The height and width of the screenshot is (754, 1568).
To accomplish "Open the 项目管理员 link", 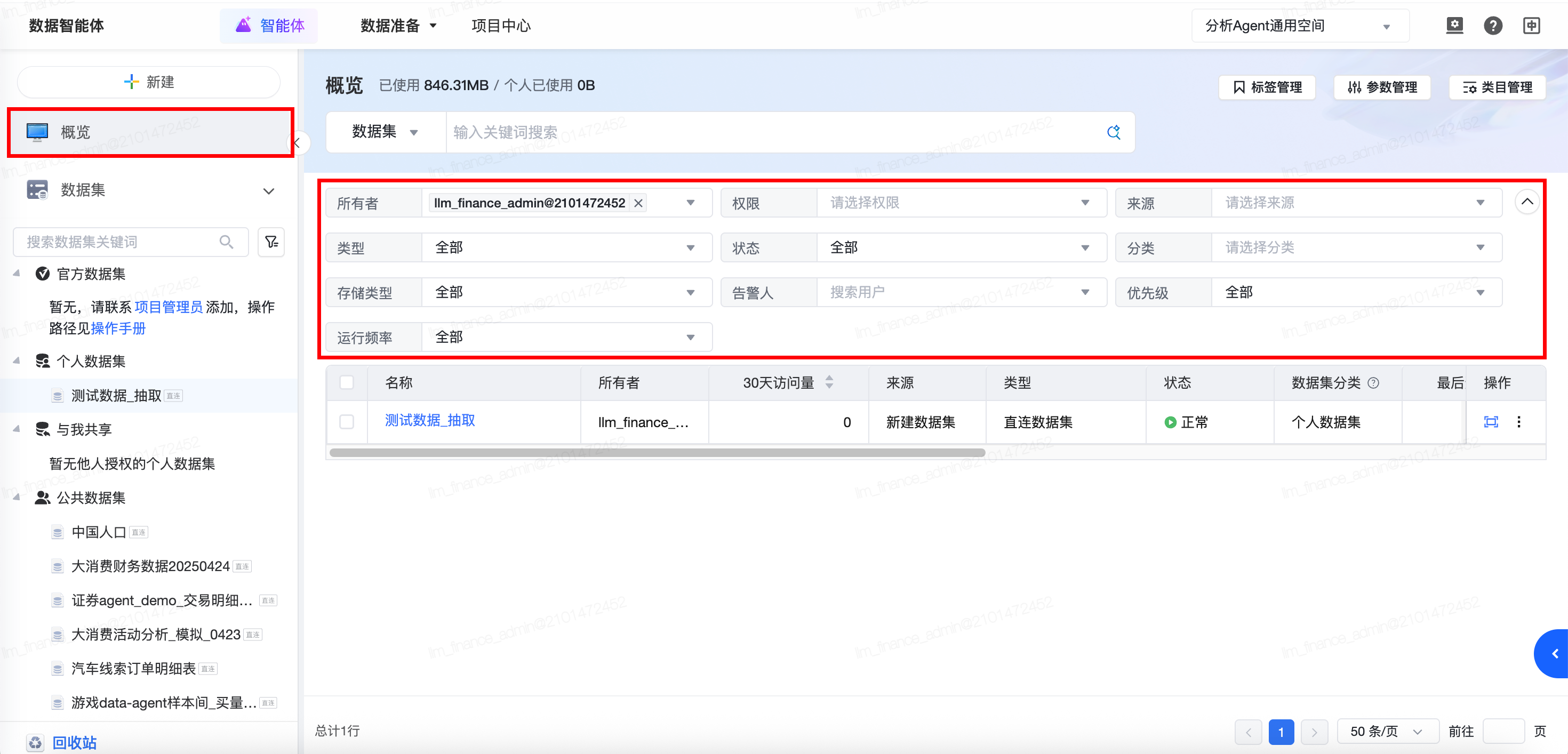I will pyautogui.click(x=169, y=307).
